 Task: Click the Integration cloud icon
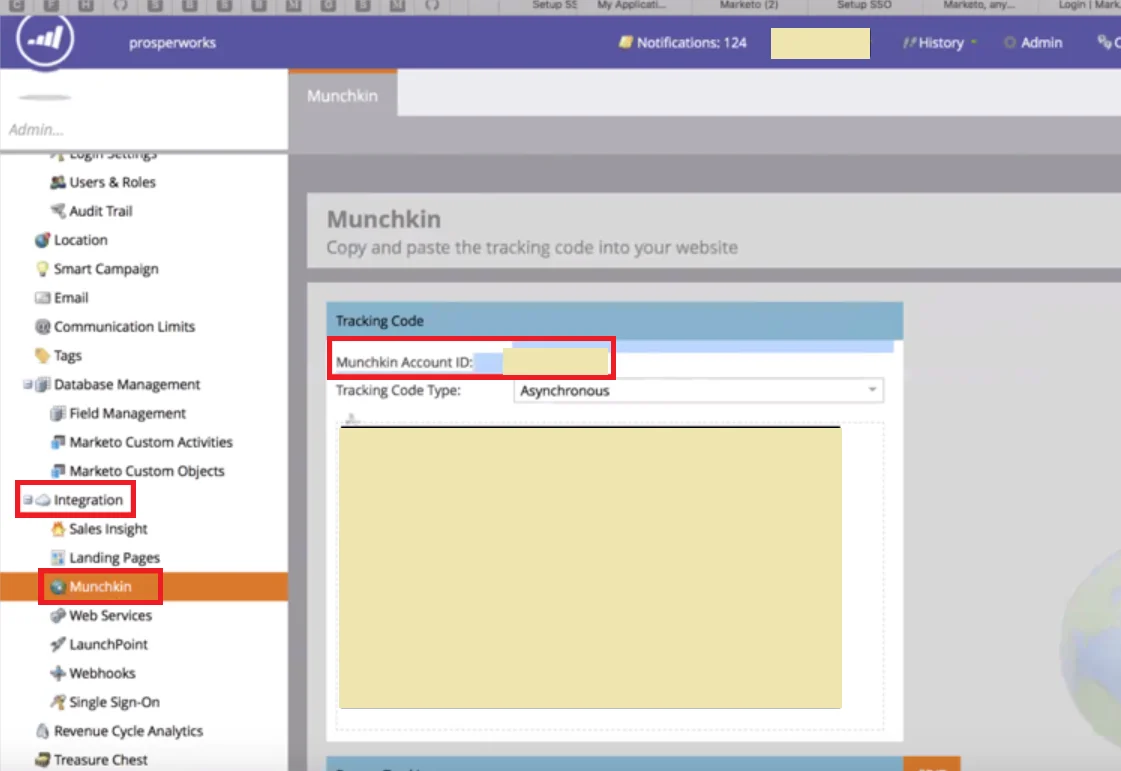43,500
